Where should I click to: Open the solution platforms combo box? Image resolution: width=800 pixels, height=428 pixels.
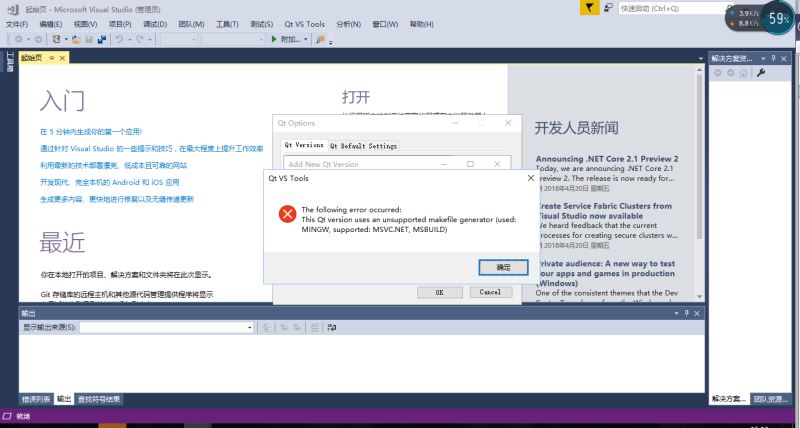pos(233,39)
